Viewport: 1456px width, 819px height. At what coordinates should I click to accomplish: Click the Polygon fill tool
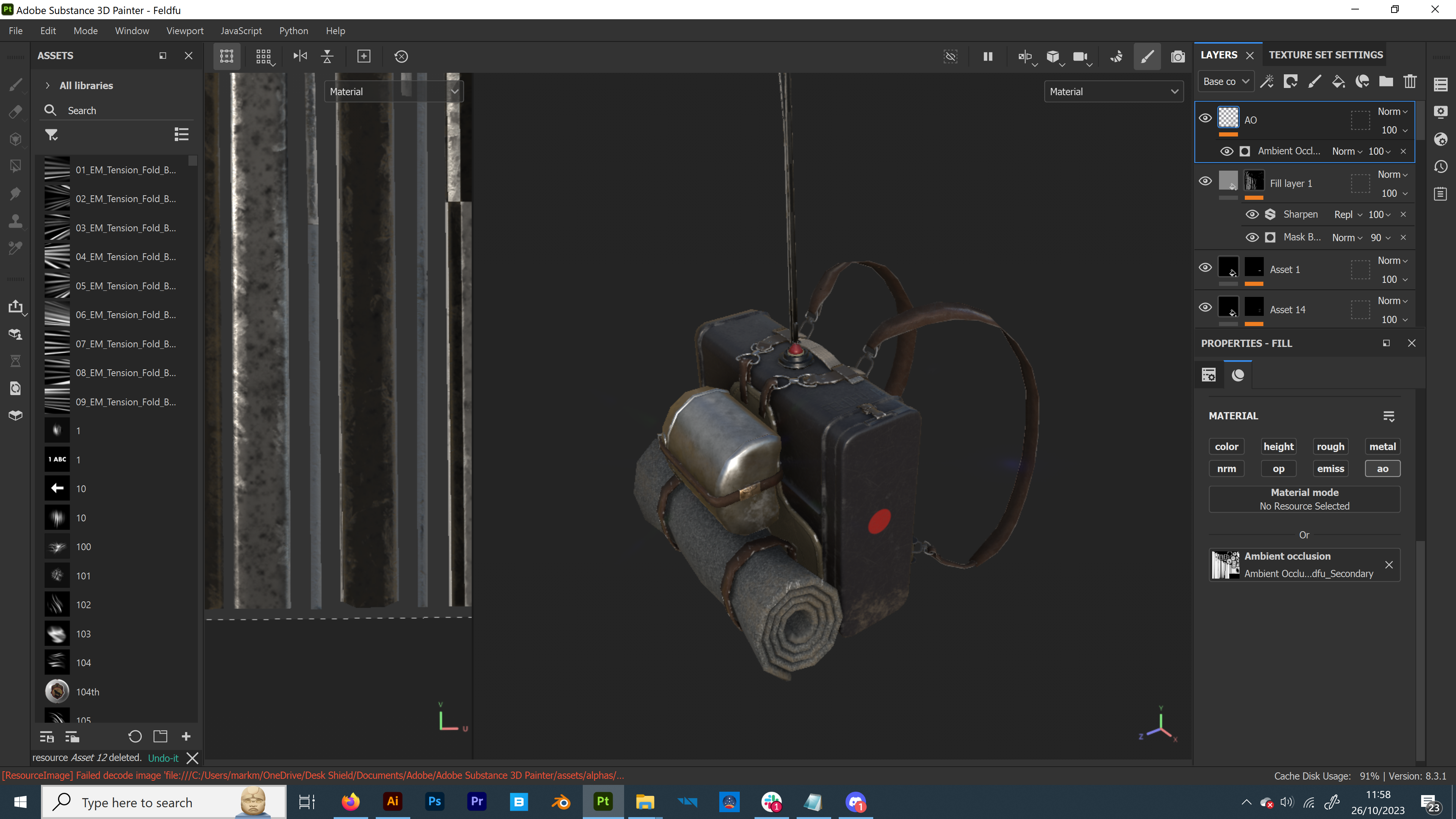pyautogui.click(x=16, y=166)
